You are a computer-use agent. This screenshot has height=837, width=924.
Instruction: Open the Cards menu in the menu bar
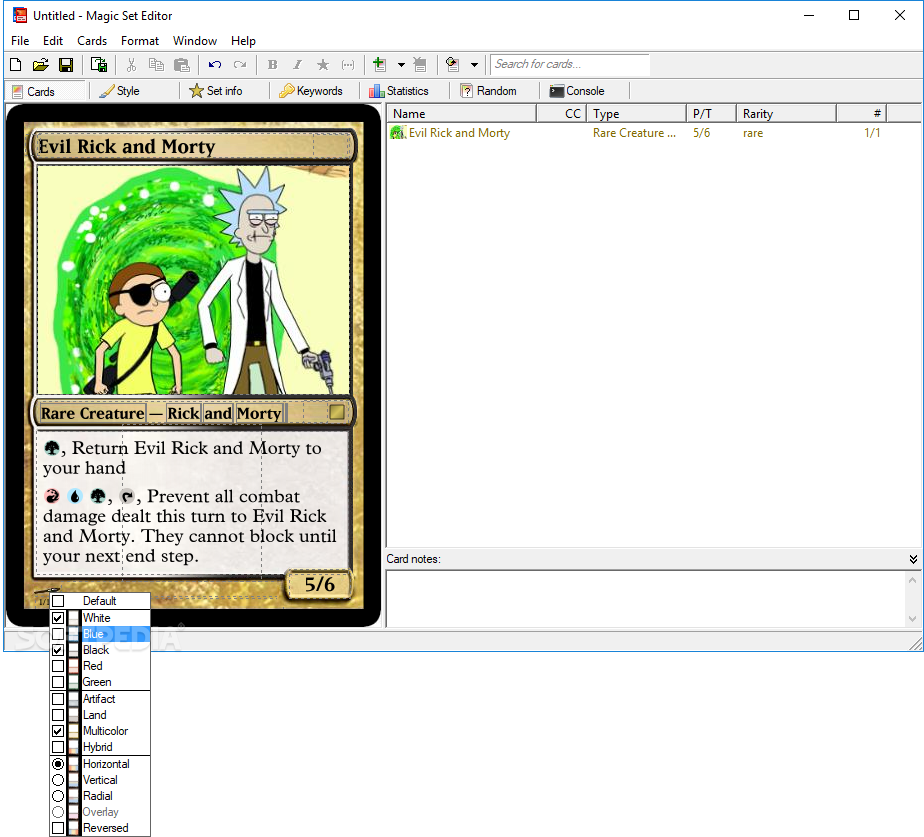(x=92, y=41)
